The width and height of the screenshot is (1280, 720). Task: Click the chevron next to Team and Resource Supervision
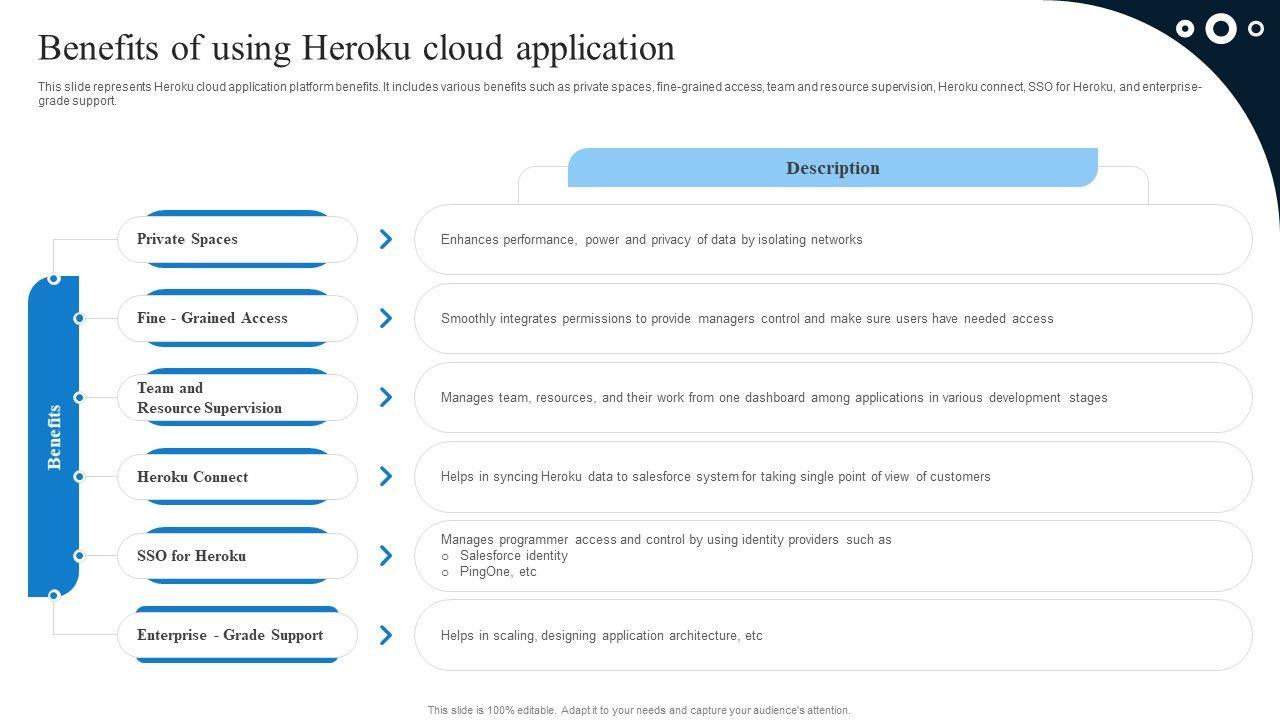click(x=385, y=397)
